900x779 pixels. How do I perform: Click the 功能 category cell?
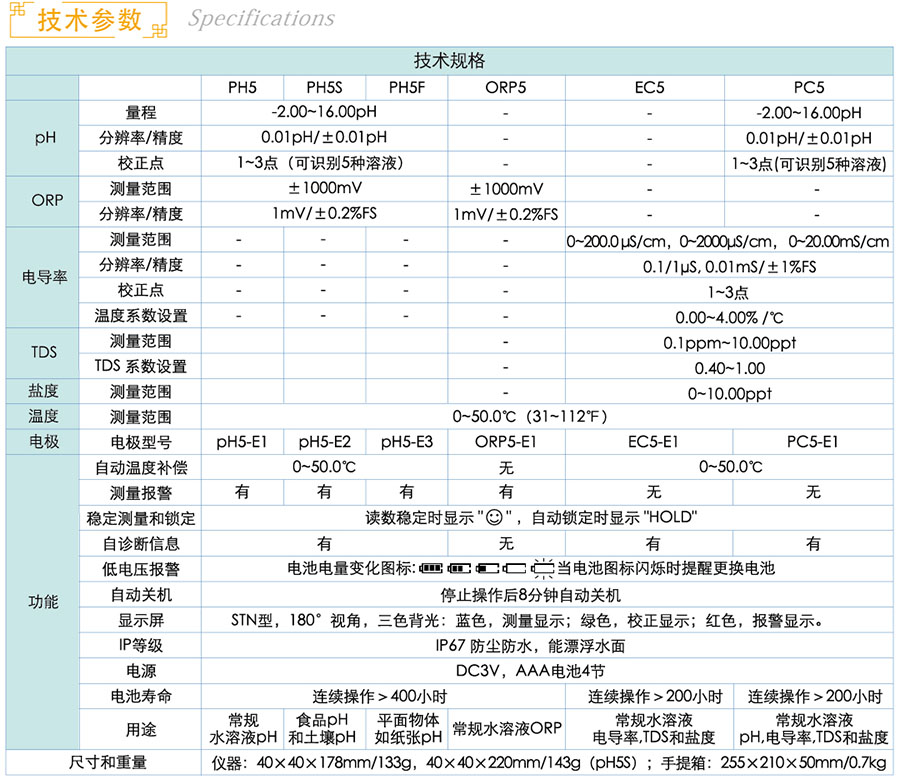coord(44,602)
